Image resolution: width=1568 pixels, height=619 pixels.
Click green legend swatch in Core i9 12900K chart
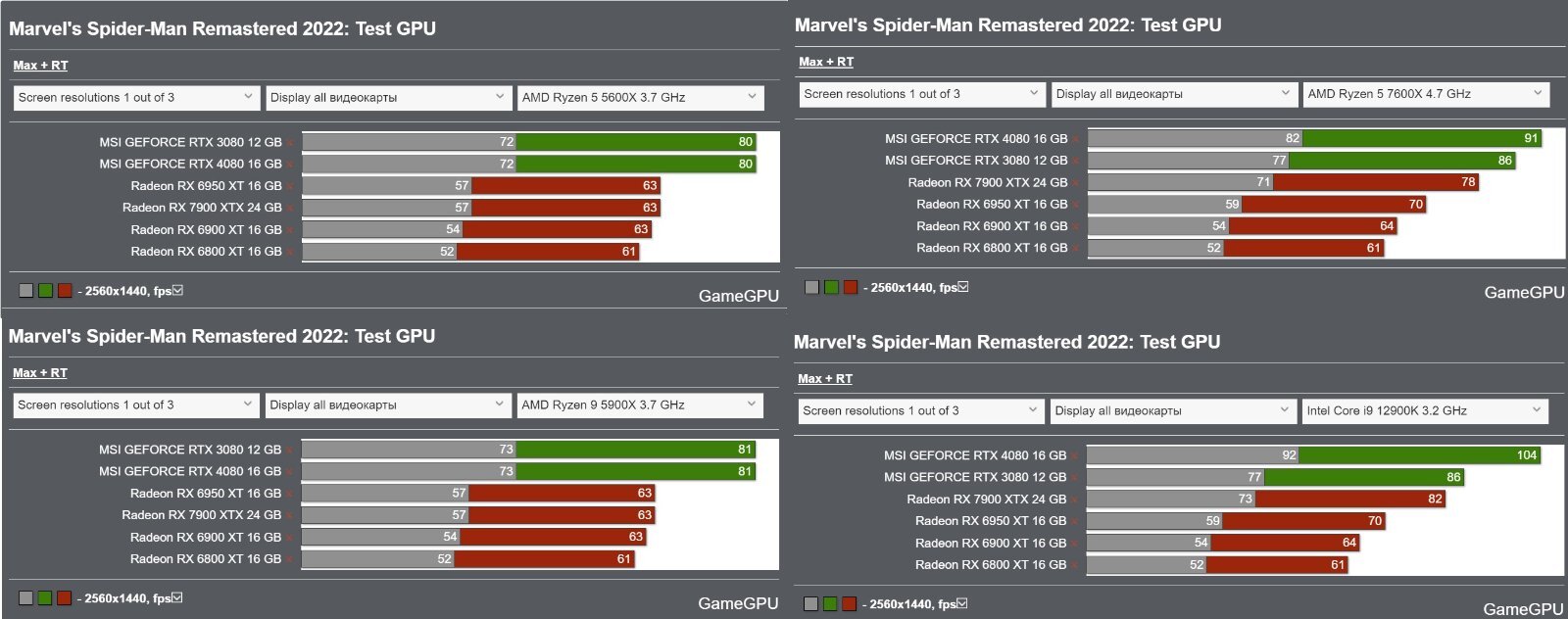(830, 604)
